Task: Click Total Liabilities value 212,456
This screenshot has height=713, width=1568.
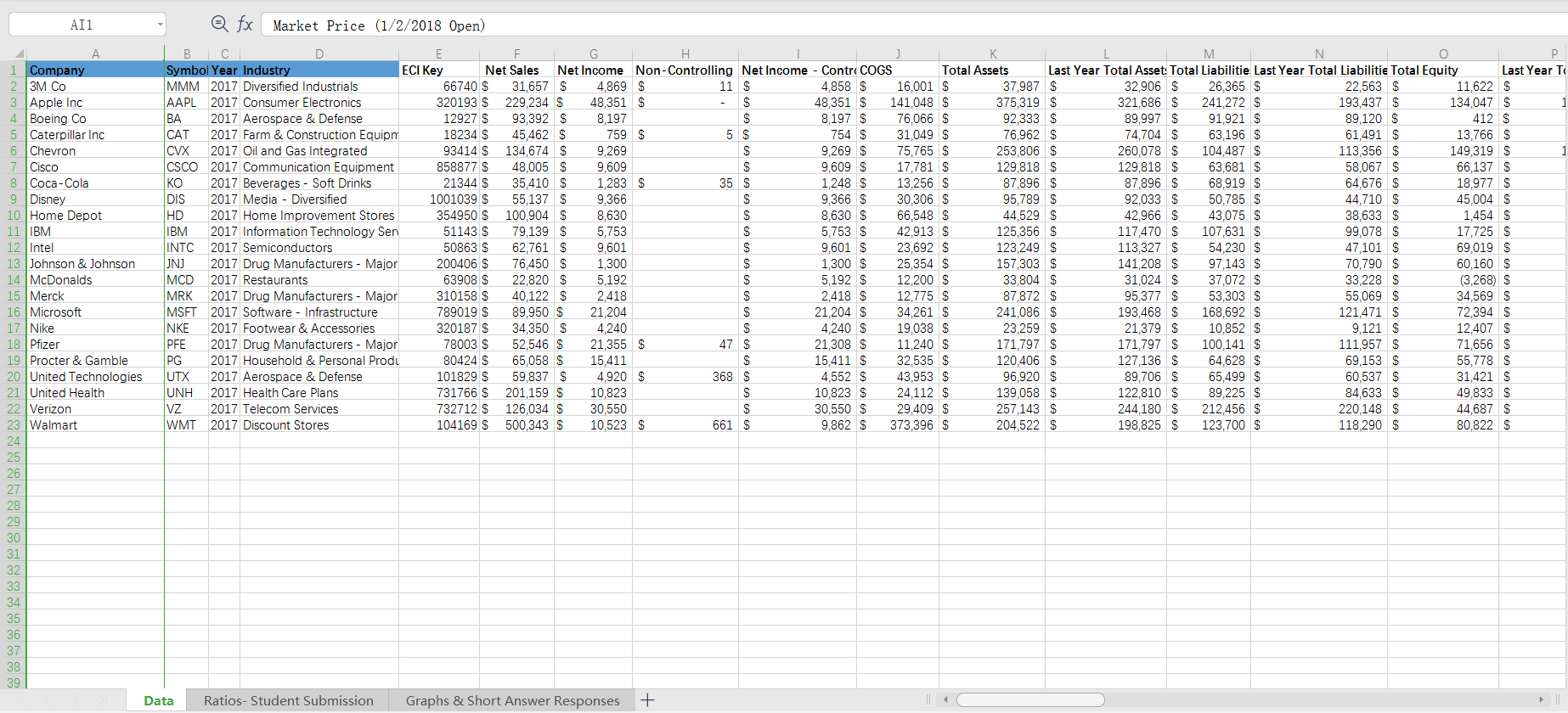Action: click(x=1209, y=408)
